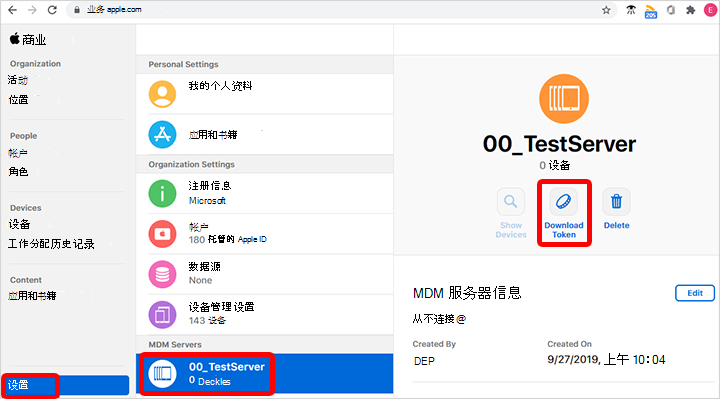Open 注册信息 Microsoft settings row
This screenshot has height=399, width=720.
click(264, 193)
